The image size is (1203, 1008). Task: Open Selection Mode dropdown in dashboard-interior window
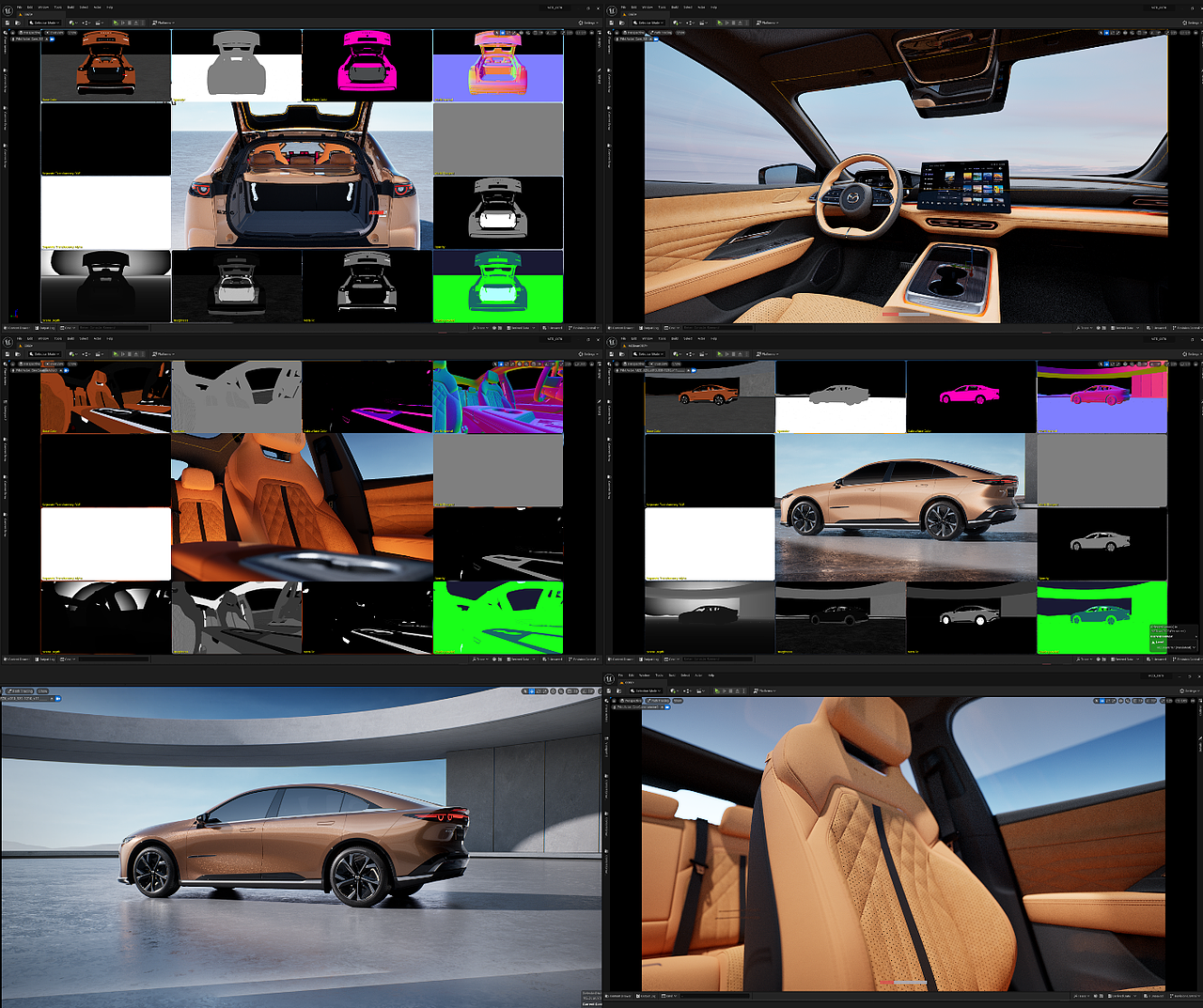point(649,23)
